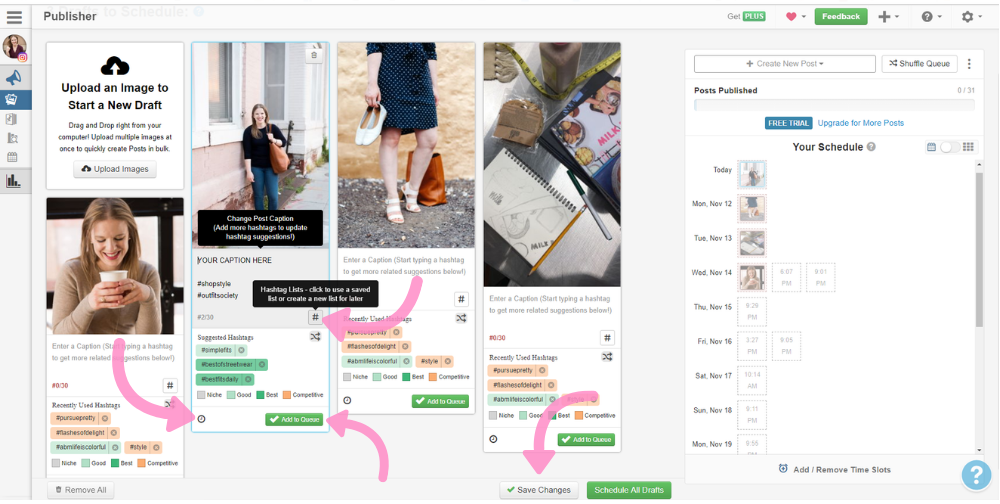
Task: Add #bestofstreetwear suggested hashtag
Action: 227,365
